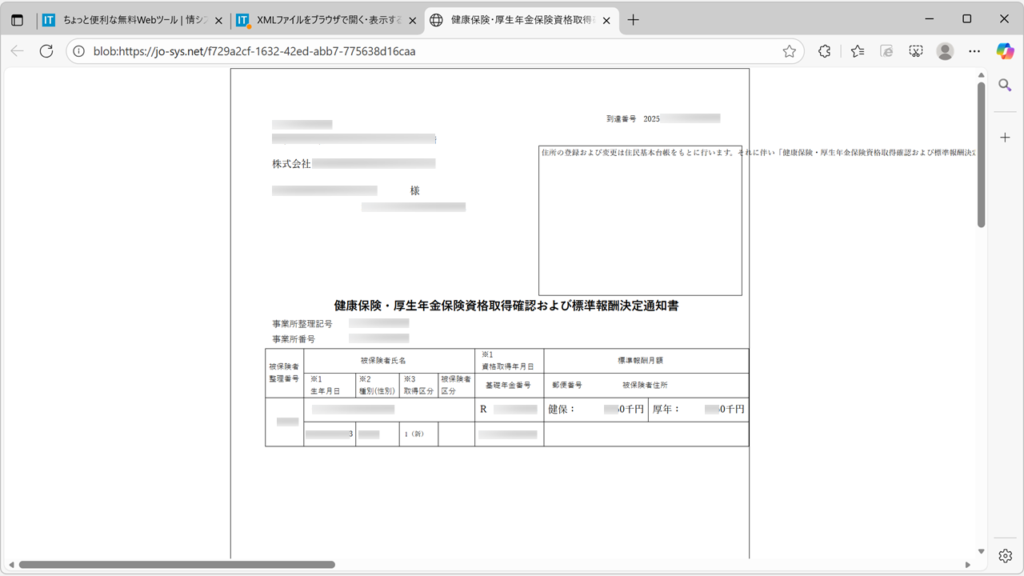Open the Settings and more ellipsis menu
Image resolution: width=1024 pixels, height=576 pixels.
pyautogui.click(x=974, y=51)
